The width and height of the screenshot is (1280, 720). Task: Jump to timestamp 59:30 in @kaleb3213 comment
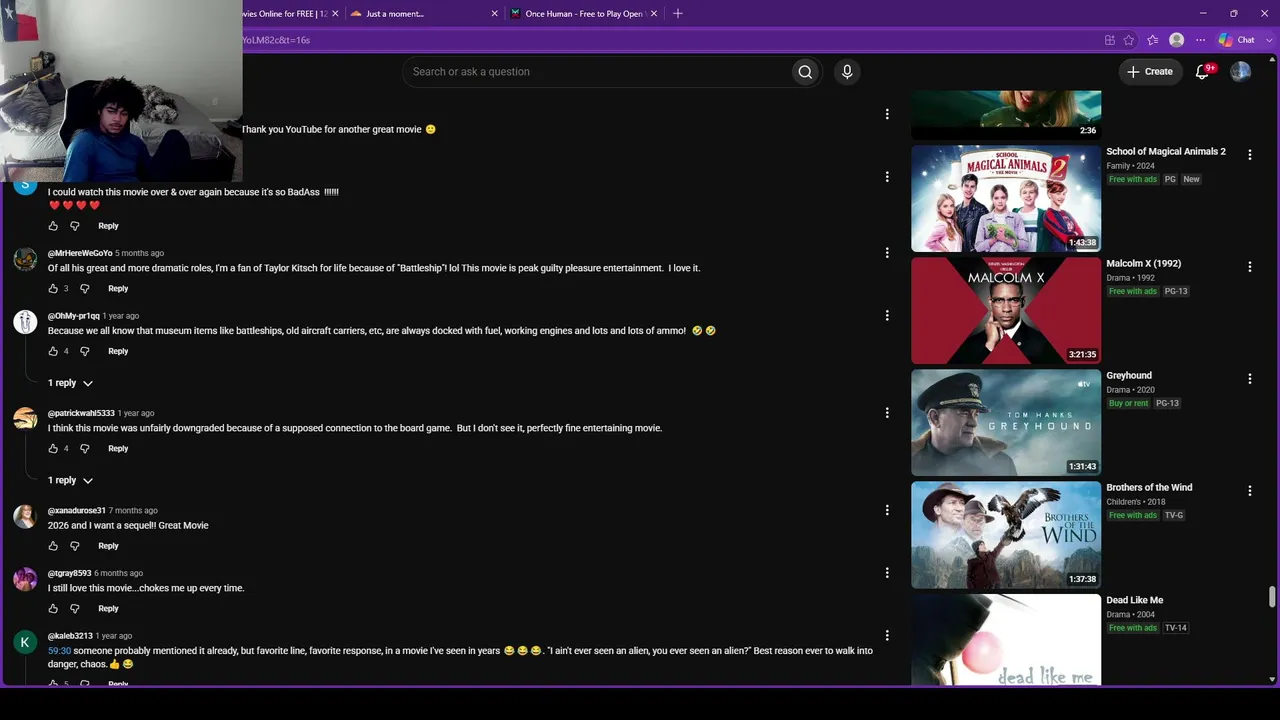59,651
